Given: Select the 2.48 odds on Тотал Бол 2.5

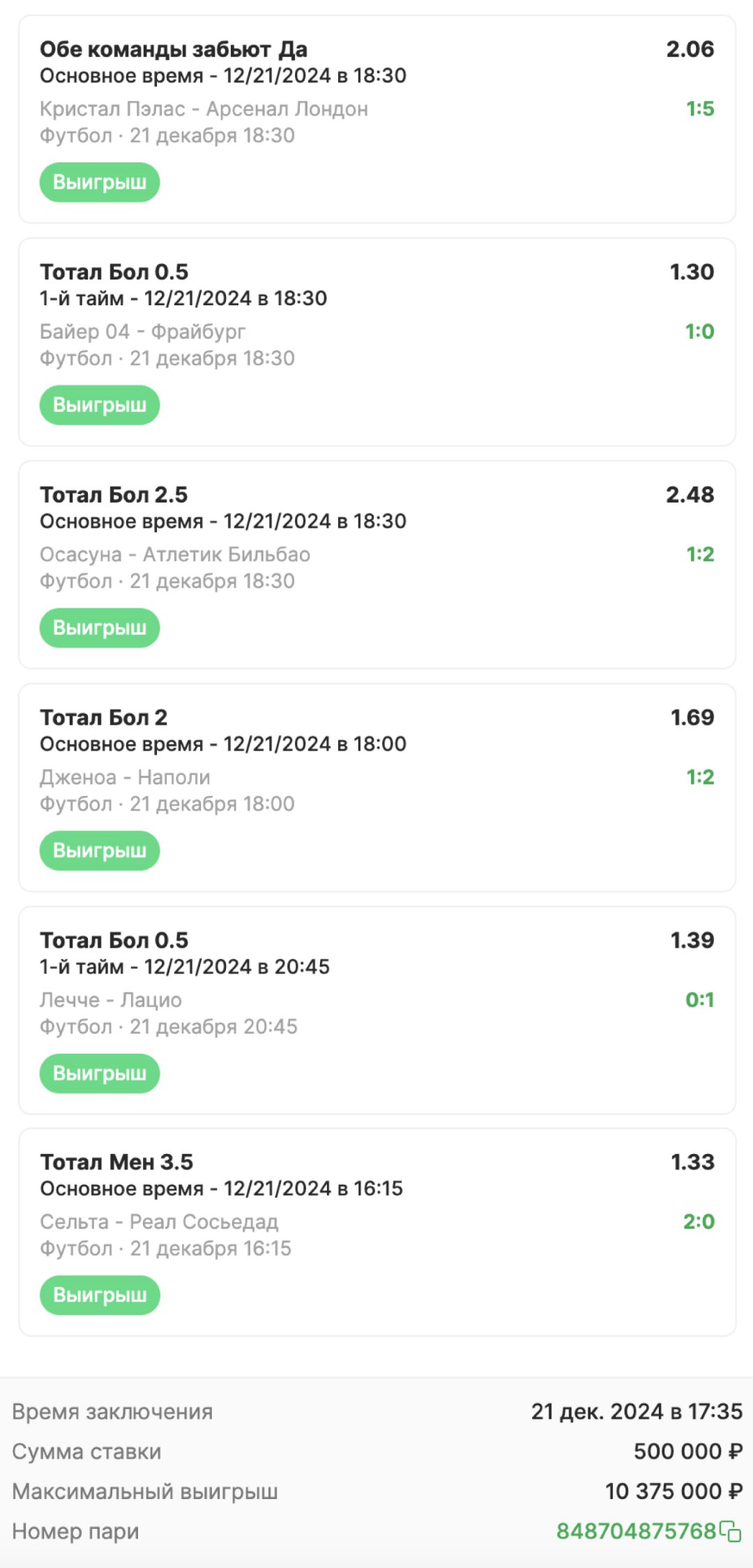Looking at the screenshot, I should (x=690, y=495).
